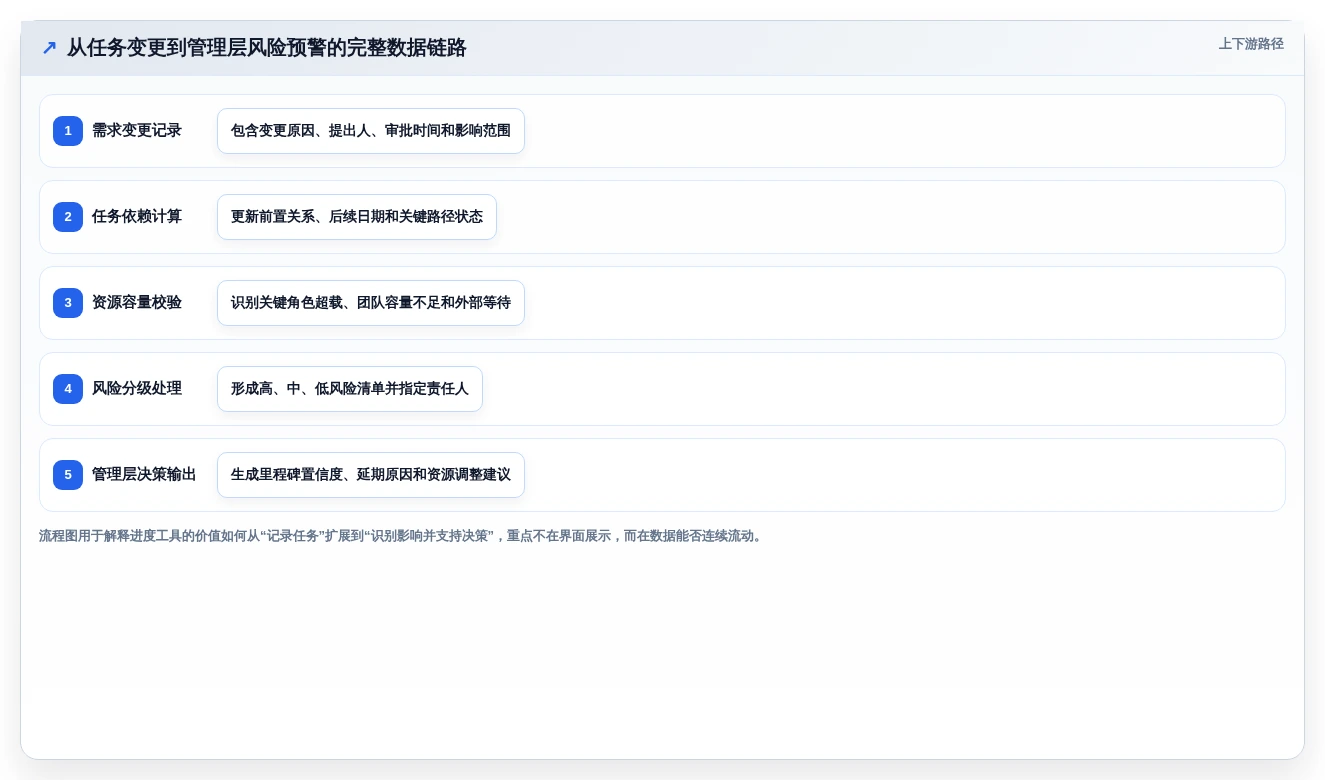Screen dimensions: 1325x780
Task: Click the 形成高、中、低风险清单 description chip
Action: click(x=350, y=389)
